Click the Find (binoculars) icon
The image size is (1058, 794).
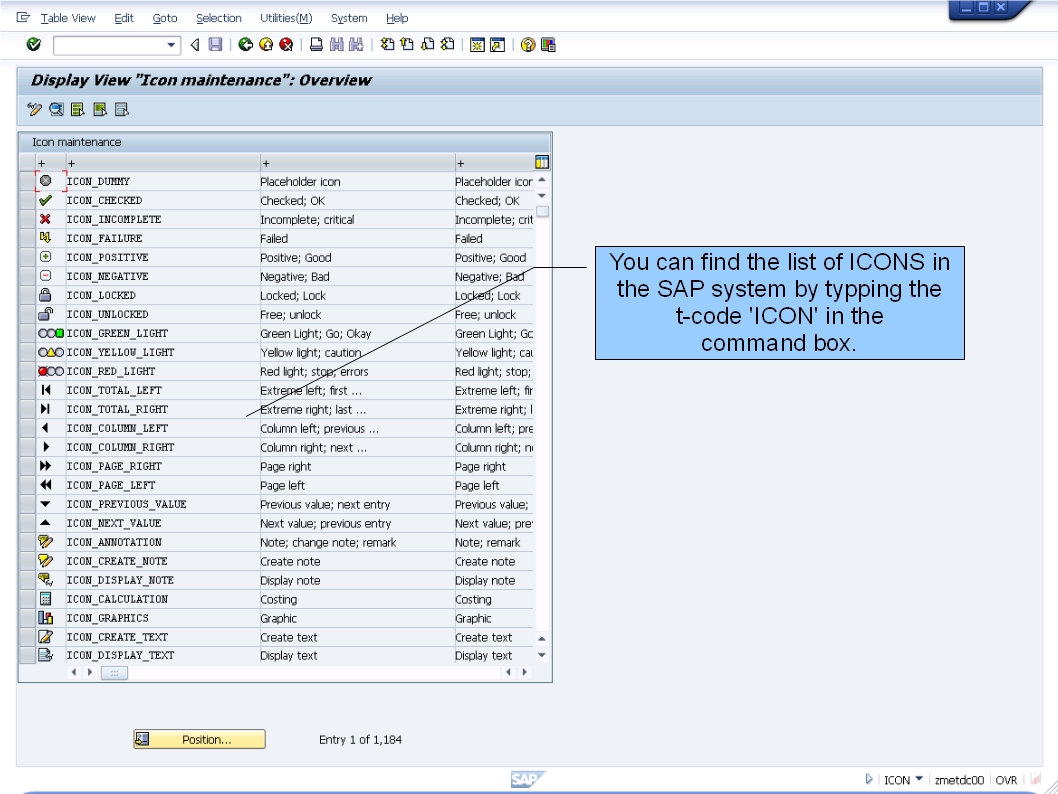(x=338, y=44)
